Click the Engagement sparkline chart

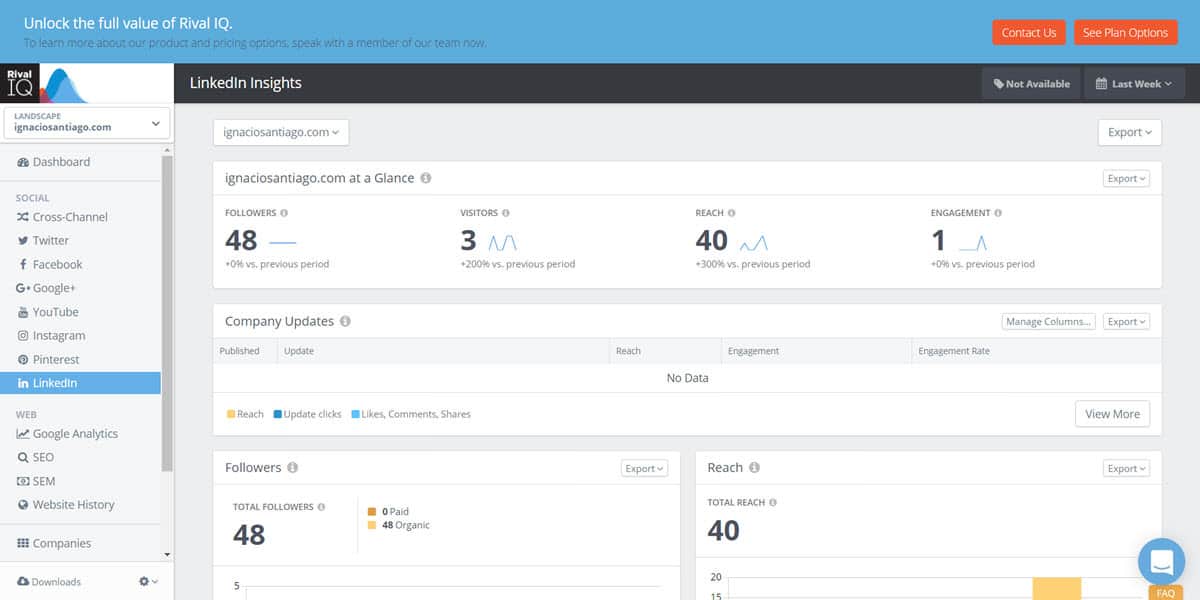pyautogui.click(x=973, y=242)
